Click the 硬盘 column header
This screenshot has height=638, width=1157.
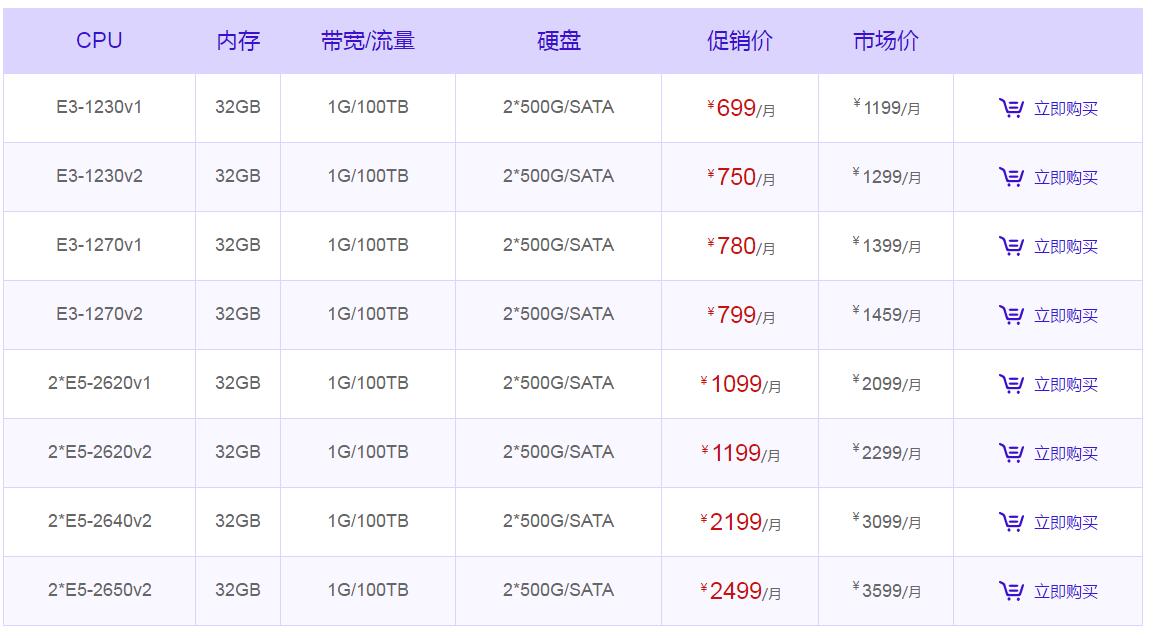[x=558, y=41]
